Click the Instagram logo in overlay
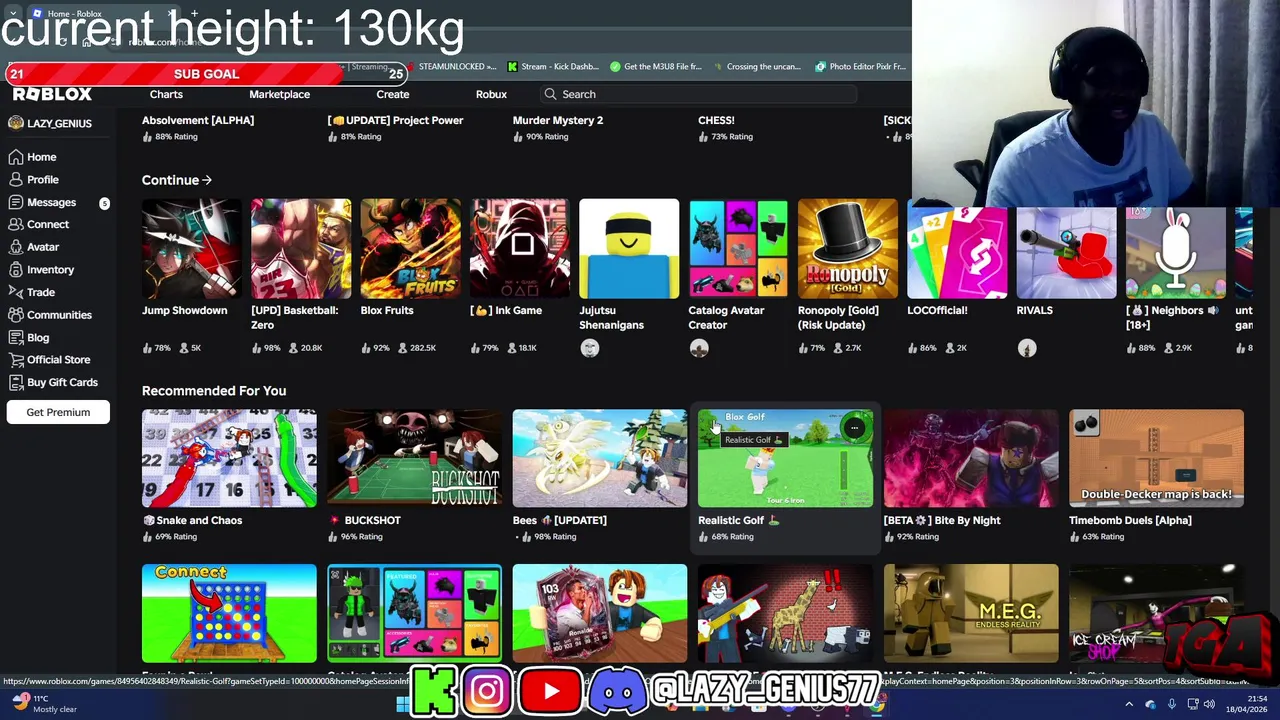1280x720 pixels. [488, 691]
